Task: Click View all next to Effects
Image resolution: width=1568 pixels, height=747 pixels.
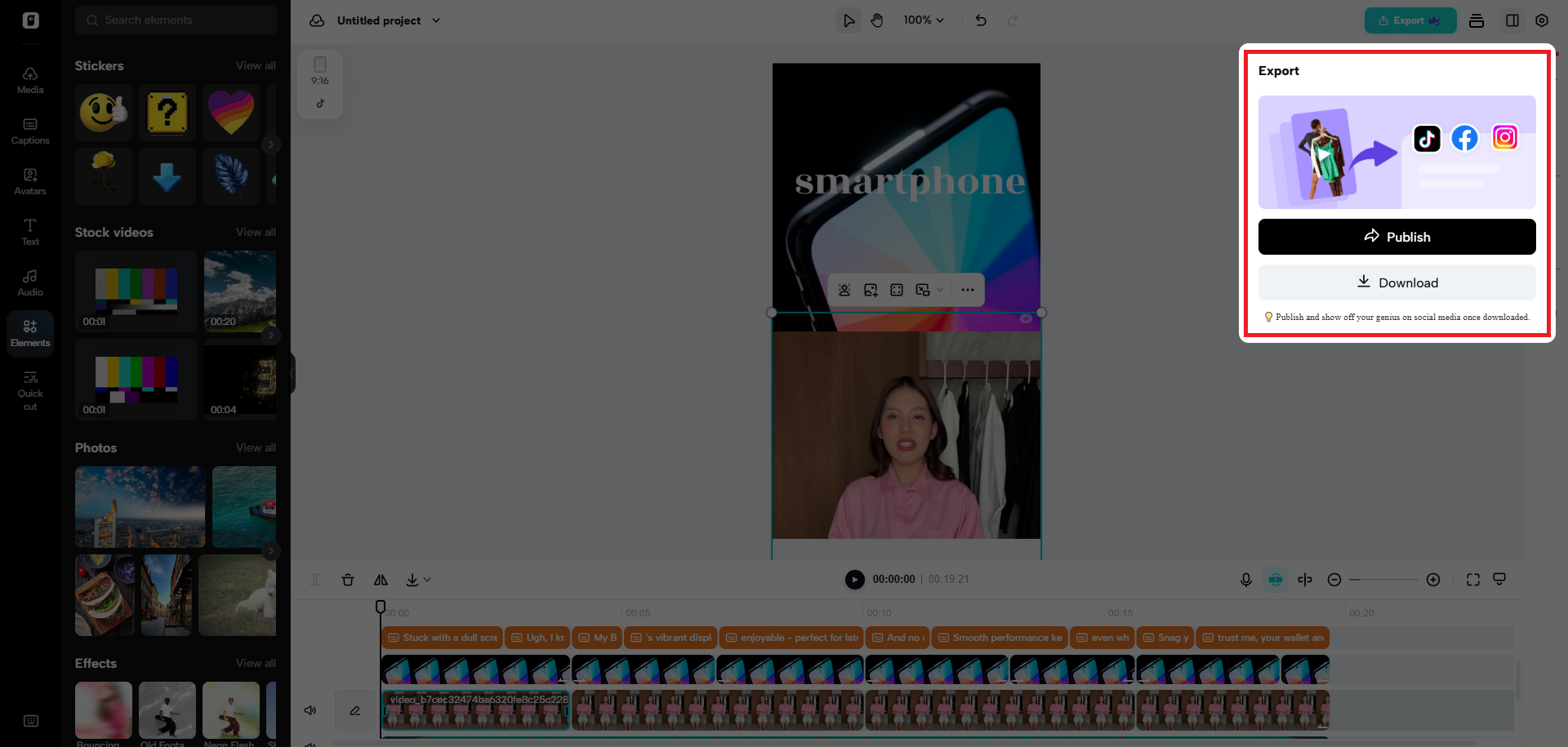Action: [256, 663]
